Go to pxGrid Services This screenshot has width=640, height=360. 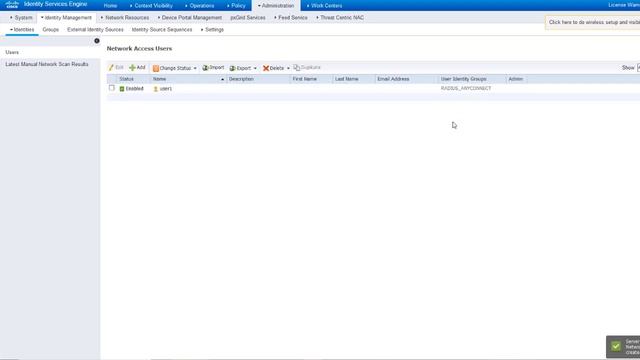[x=248, y=18]
